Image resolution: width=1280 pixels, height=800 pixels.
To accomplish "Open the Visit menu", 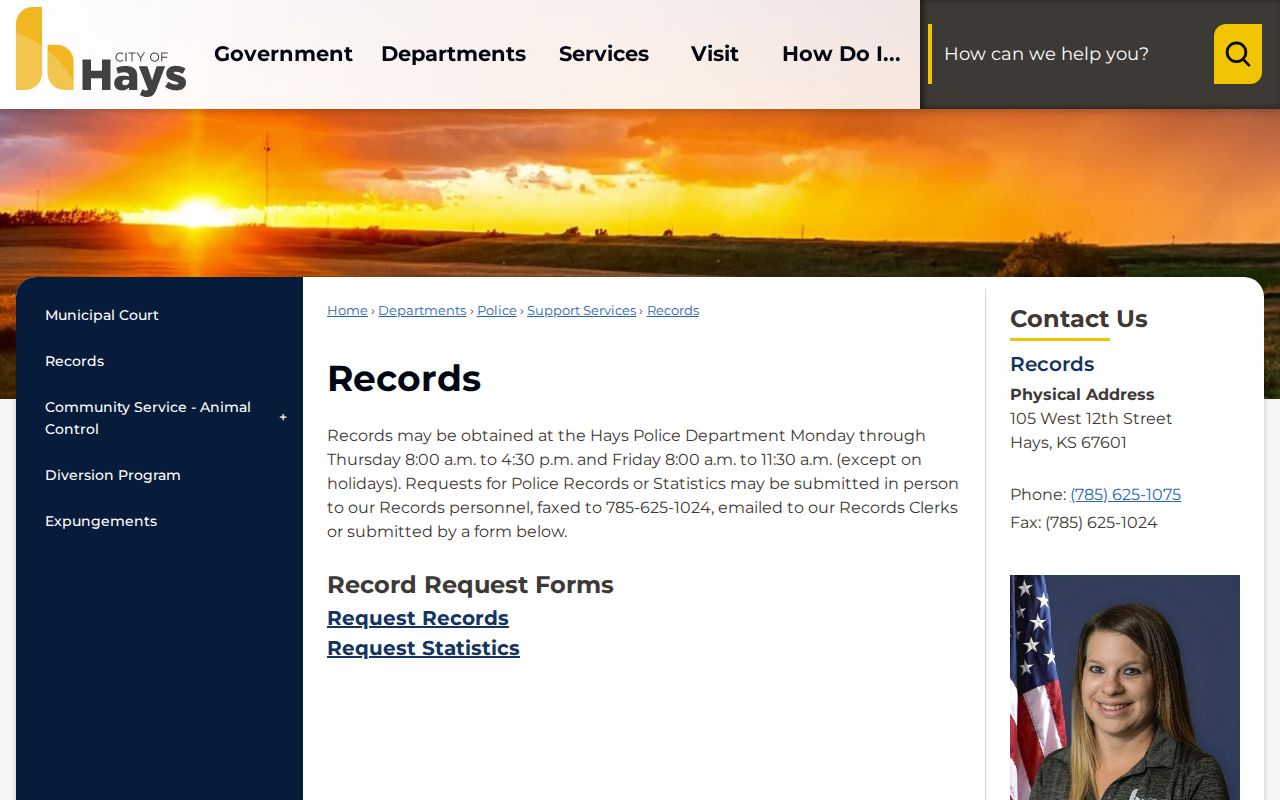I will (x=715, y=54).
